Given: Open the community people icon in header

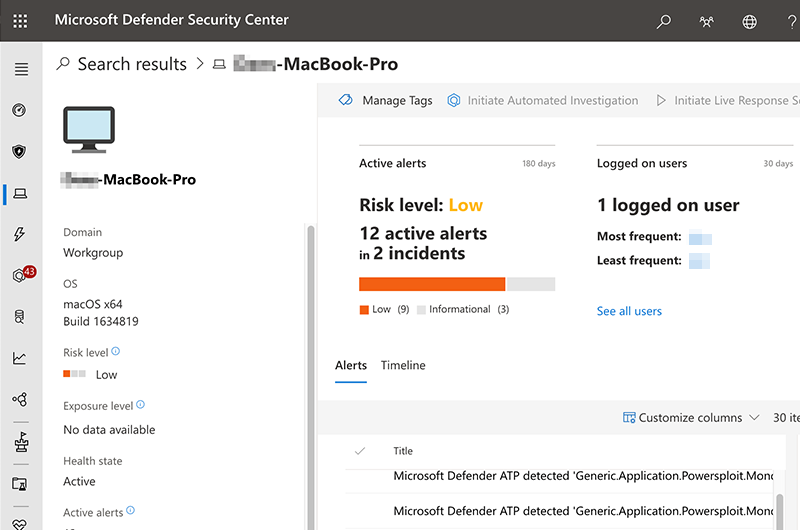Looking at the screenshot, I should click(x=707, y=21).
